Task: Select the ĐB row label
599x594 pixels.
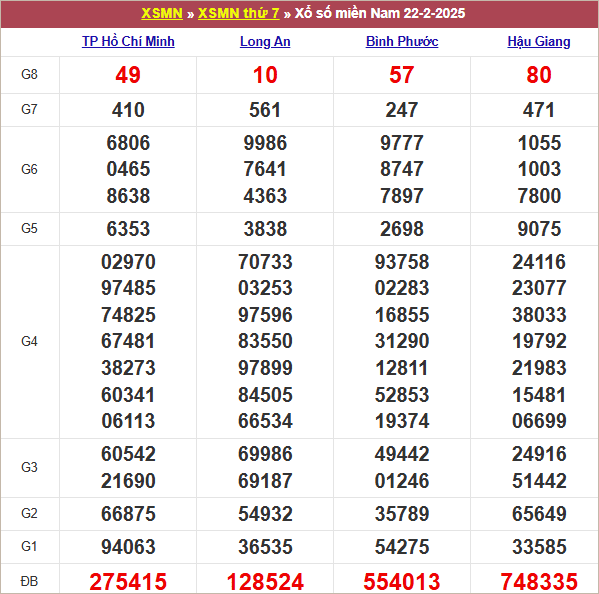Action: tap(29, 581)
